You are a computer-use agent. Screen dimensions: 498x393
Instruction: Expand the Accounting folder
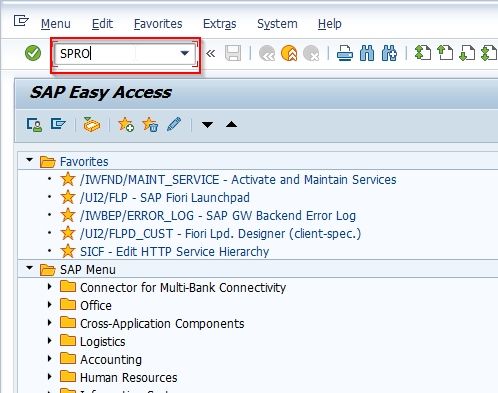click(50, 358)
